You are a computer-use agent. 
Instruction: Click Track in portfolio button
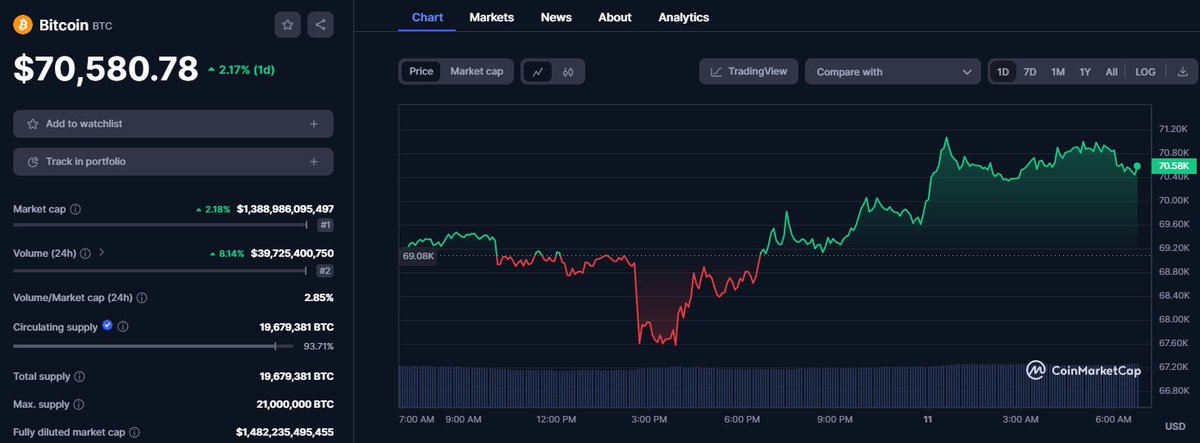click(x=173, y=161)
